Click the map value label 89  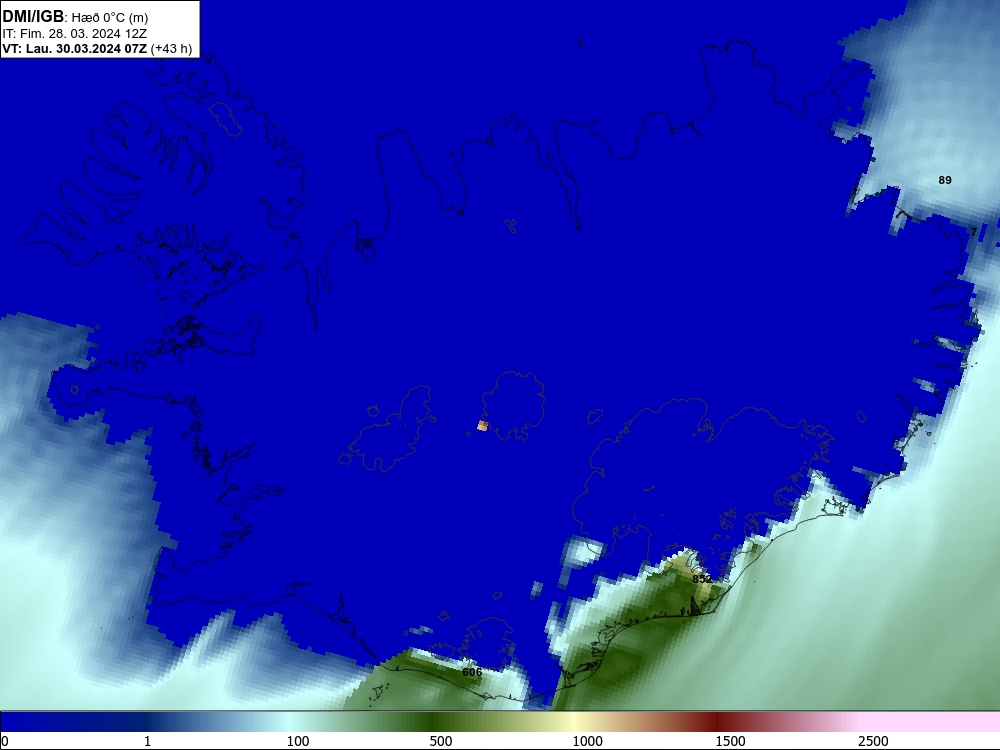coord(945,180)
